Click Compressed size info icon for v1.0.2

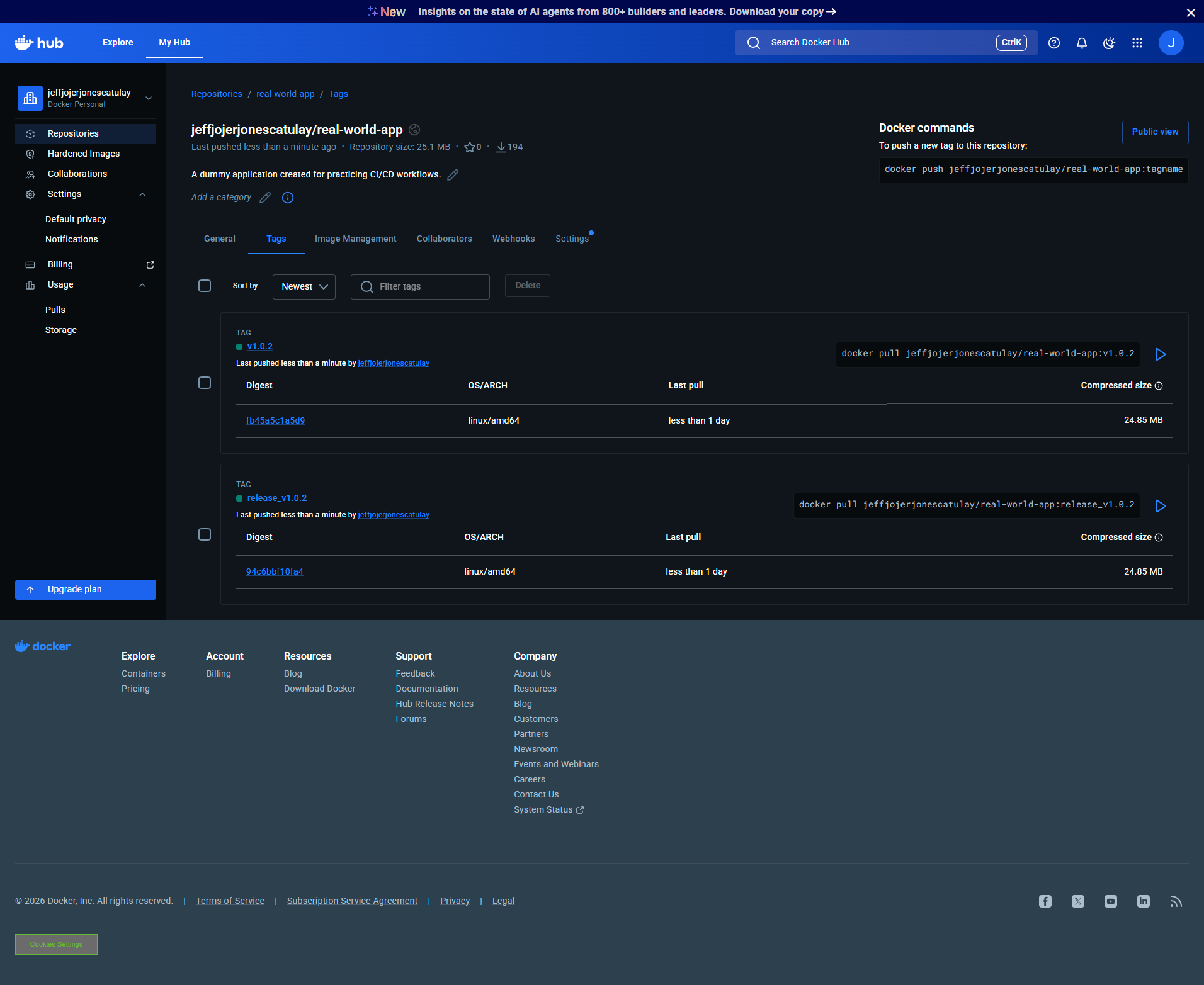click(x=1159, y=386)
